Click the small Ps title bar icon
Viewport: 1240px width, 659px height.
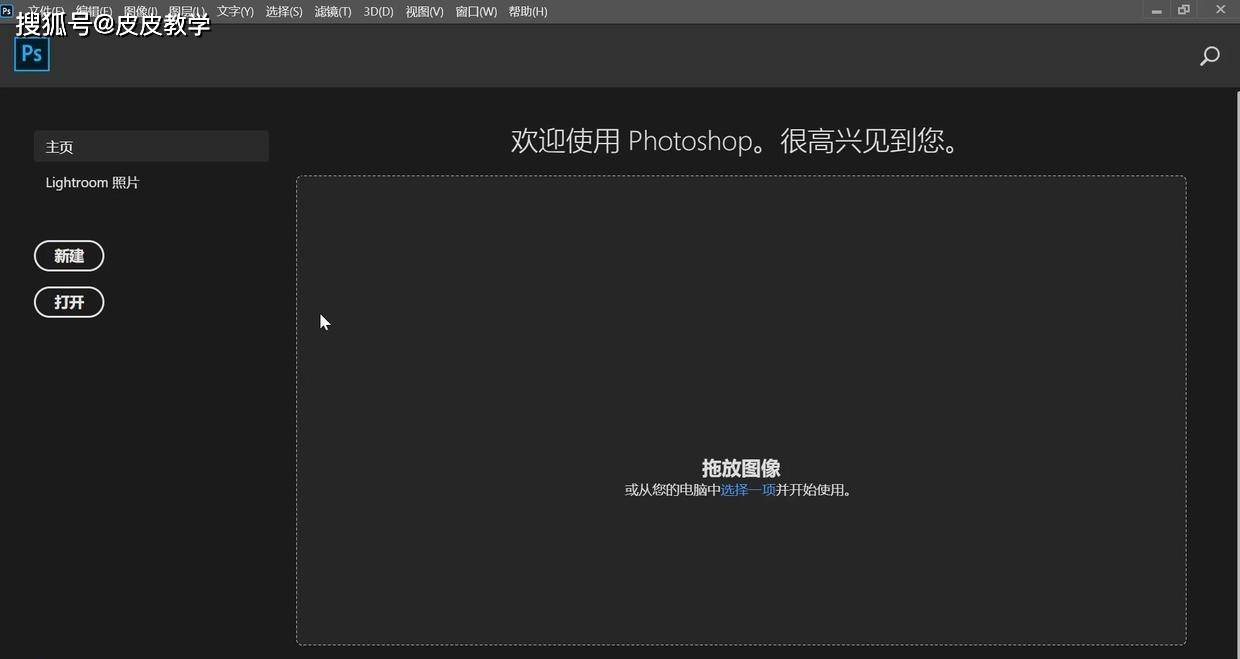coord(7,11)
